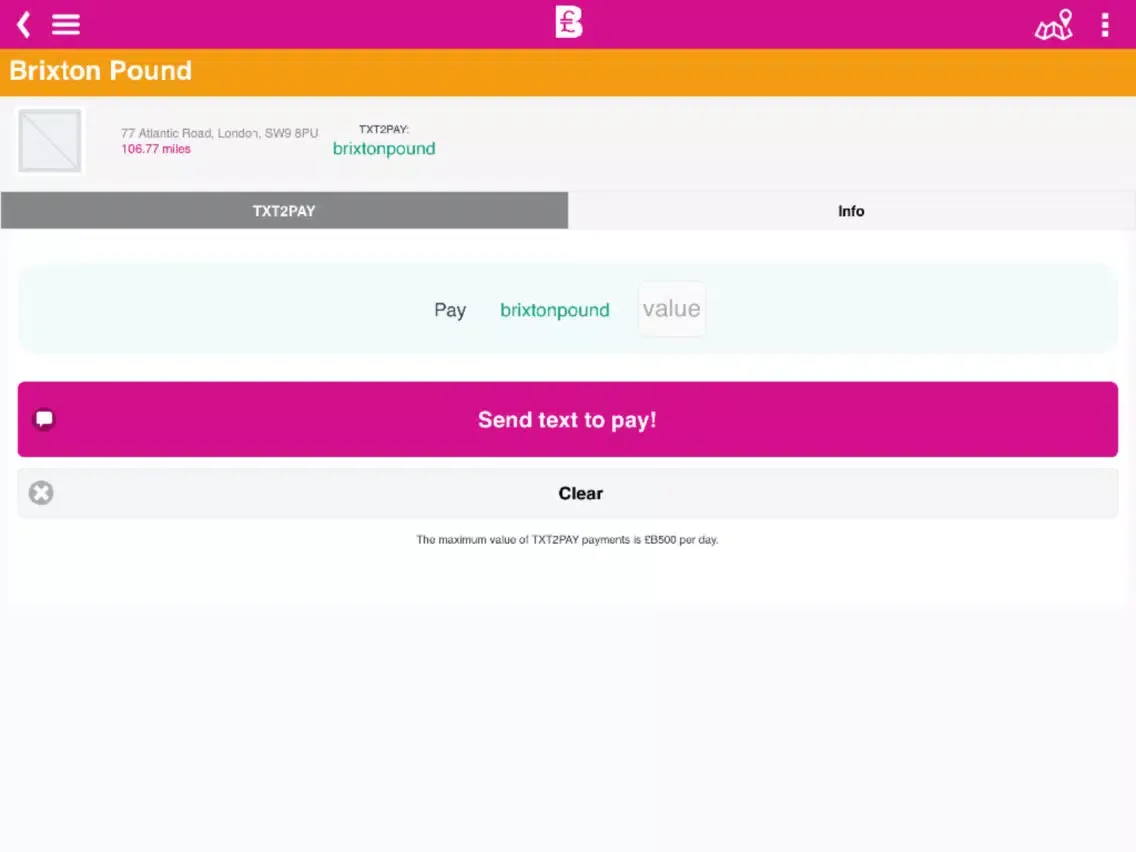The width and height of the screenshot is (1136, 852).
Task: Tap the Clear button
Action: [x=567, y=493]
